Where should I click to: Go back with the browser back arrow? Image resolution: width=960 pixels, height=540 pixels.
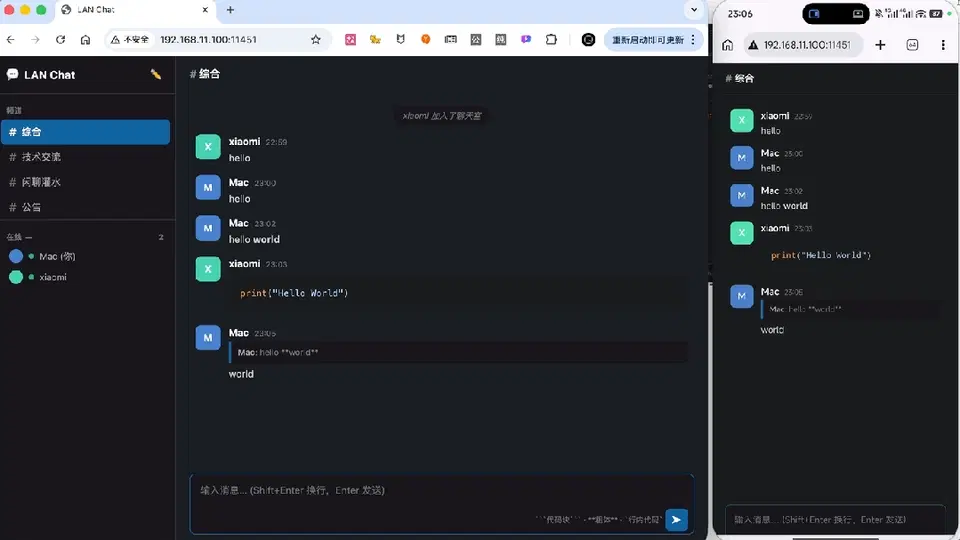(x=11, y=40)
